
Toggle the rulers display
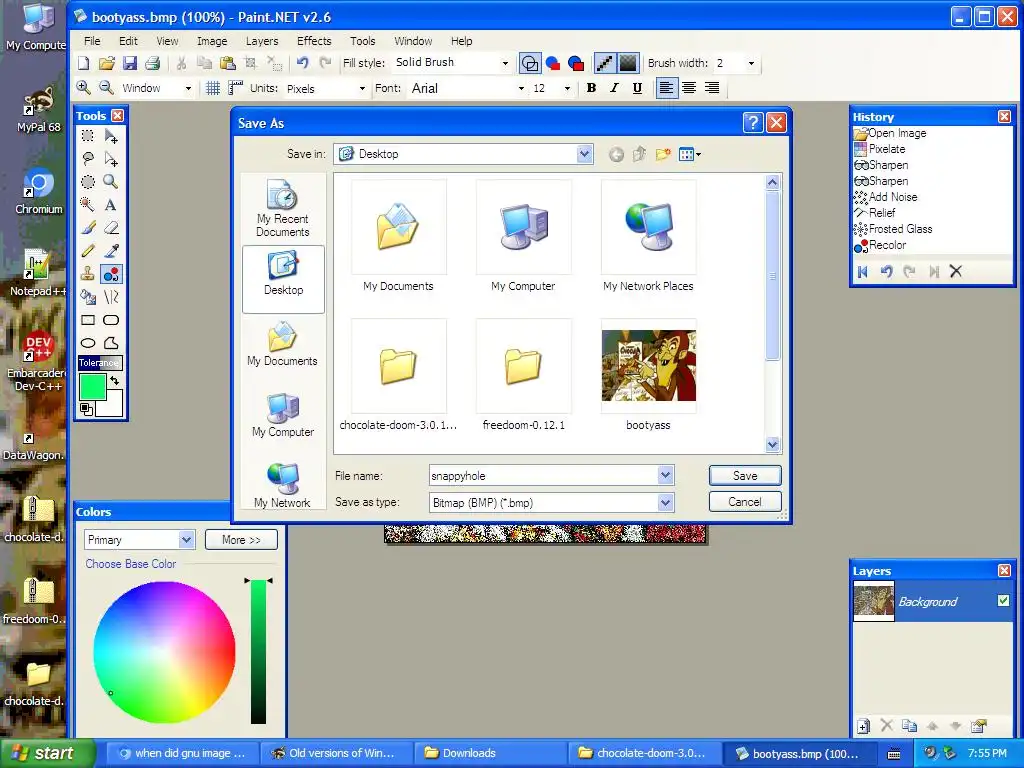(236, 88)
